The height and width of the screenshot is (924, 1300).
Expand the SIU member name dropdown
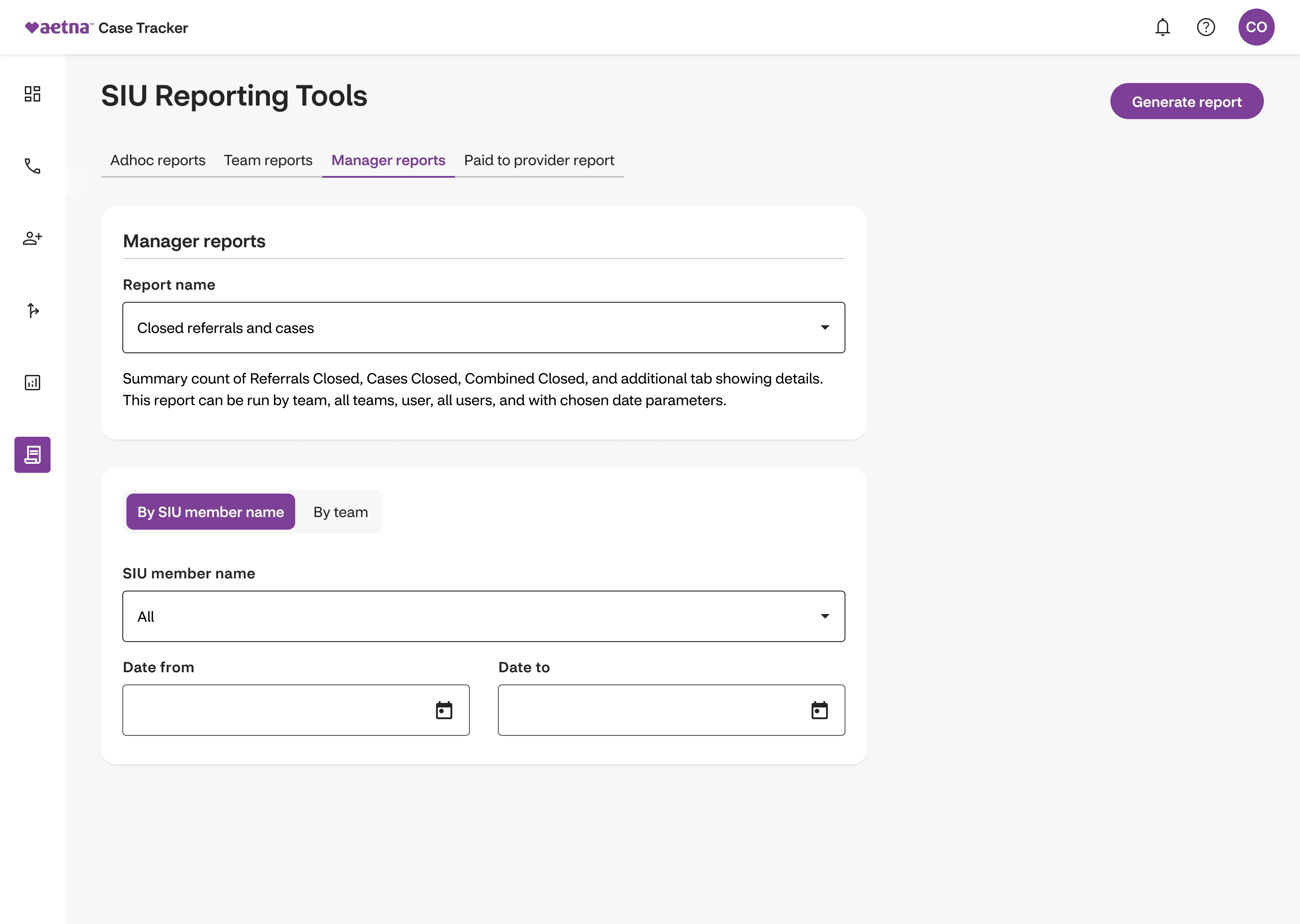(483, 617)
